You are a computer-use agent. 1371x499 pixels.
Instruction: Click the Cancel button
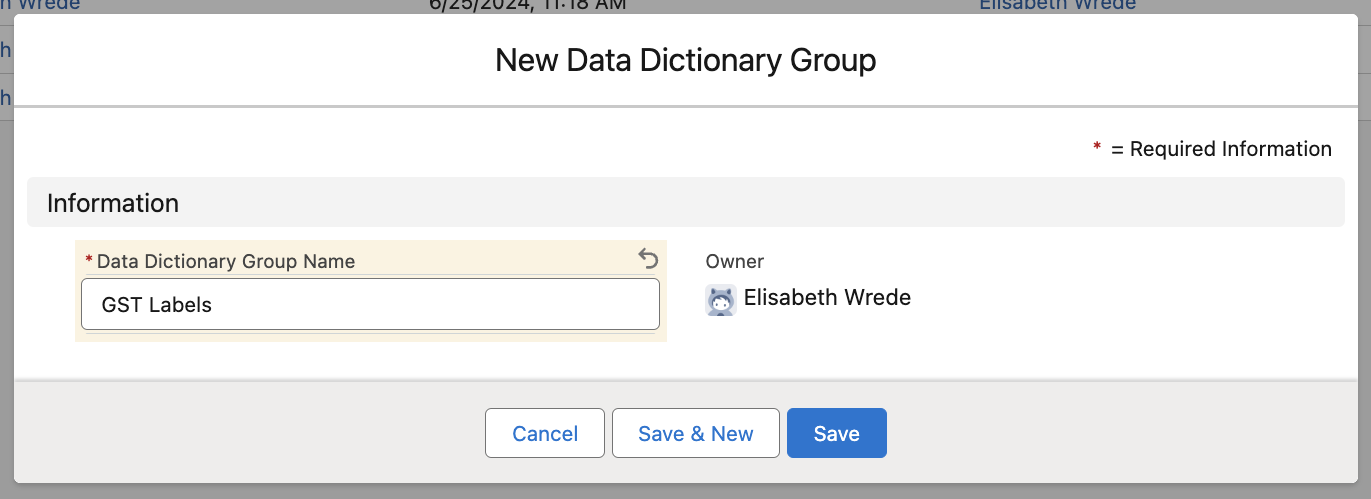(x=545, y=433)
